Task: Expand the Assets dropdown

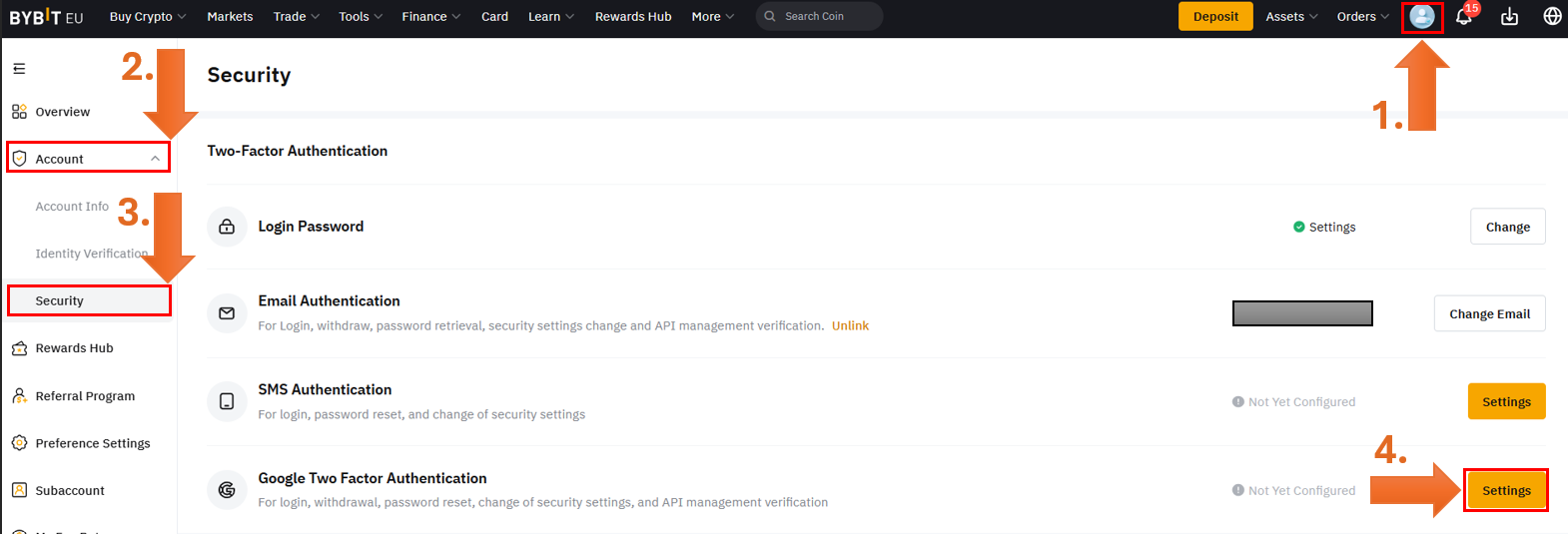Action: click(x=1290, y=17)
